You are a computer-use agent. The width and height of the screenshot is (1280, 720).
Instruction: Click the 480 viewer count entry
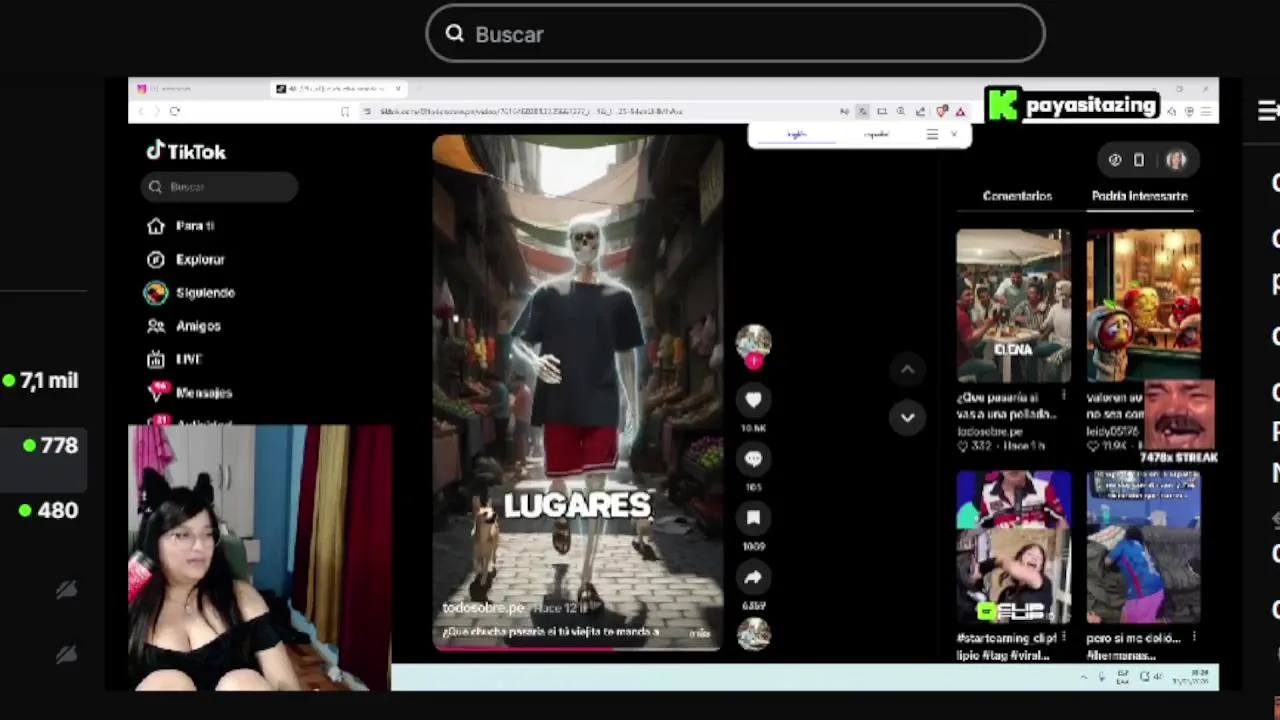tap(49, 510)
